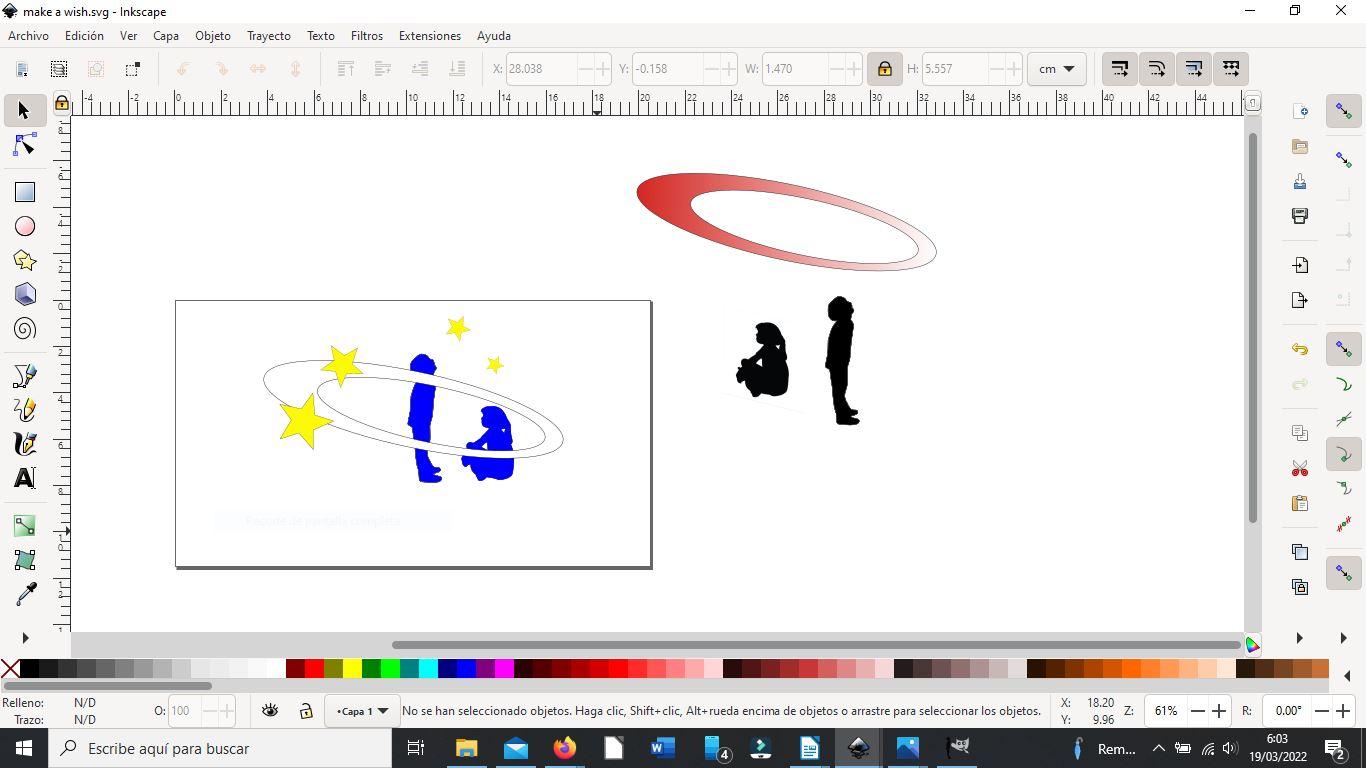This screenshot has height=768, width=1366.
Task: Toggle global snapping at top of snap bar
Action: (x=1344, y=111)
